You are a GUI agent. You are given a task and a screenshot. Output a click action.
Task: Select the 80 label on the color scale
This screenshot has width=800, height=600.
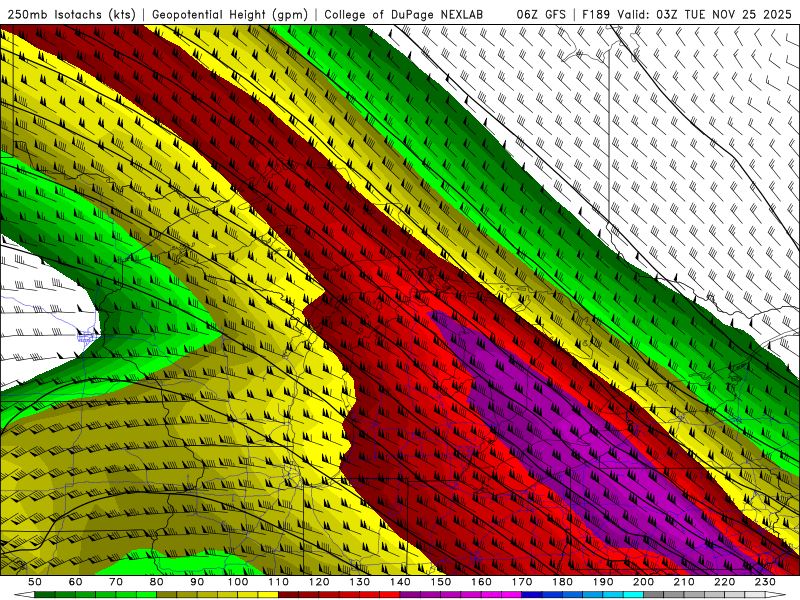tap(156, 582)
